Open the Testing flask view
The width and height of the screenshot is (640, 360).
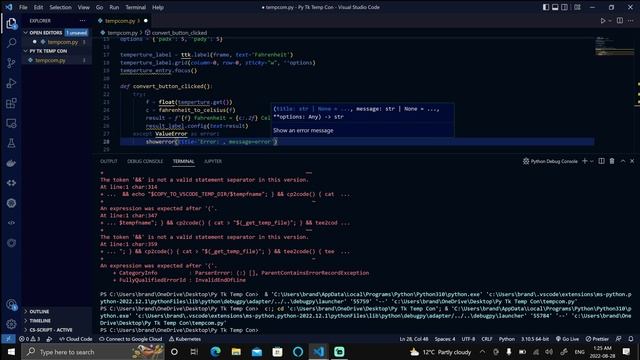pyautogui.click(x=11, y=143)
